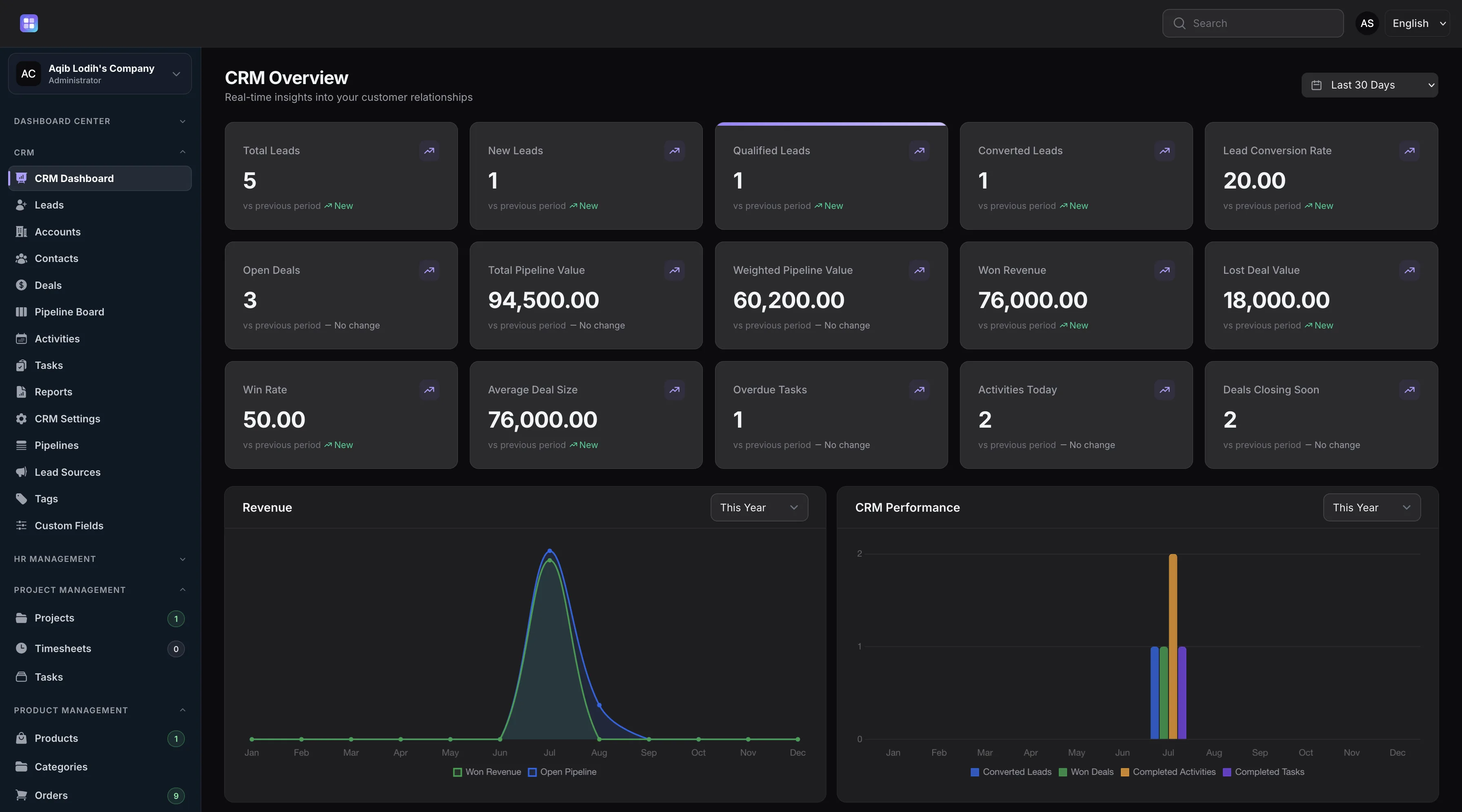The width and height of the screenshot is (1462, 812).
Task: Open Custom Fields page
Action: pos(100,526)
